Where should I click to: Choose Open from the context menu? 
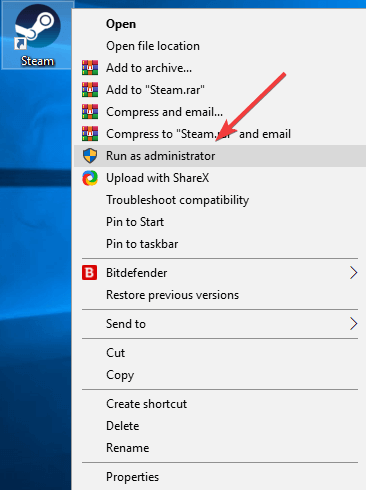point(220,24)
